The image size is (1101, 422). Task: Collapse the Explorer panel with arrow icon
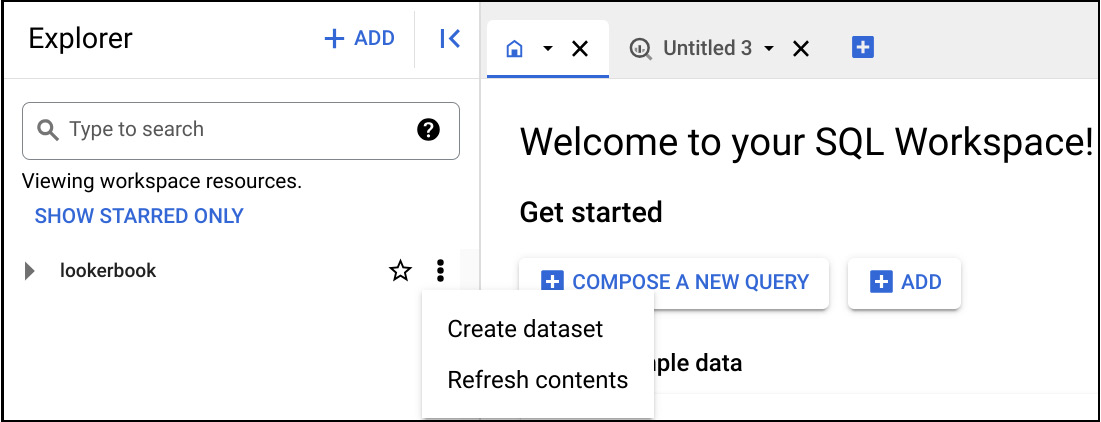coord(449,39)
